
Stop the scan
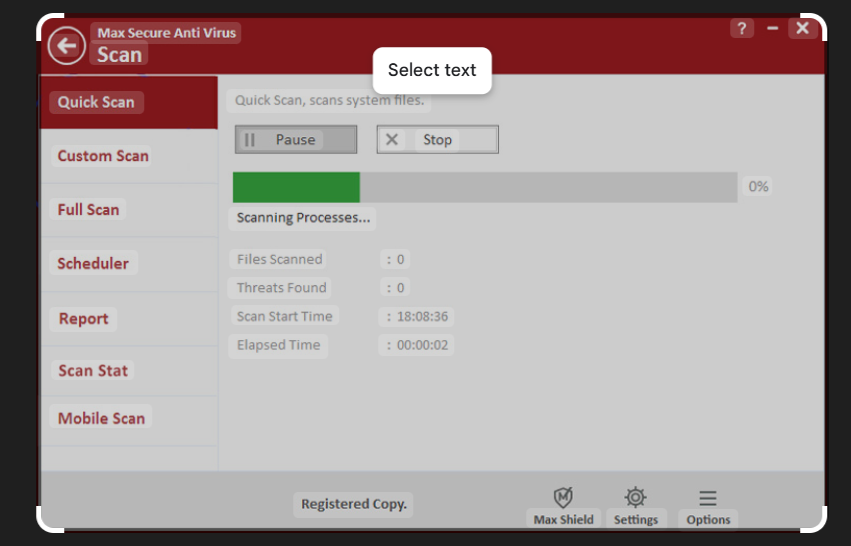point(437,139)
